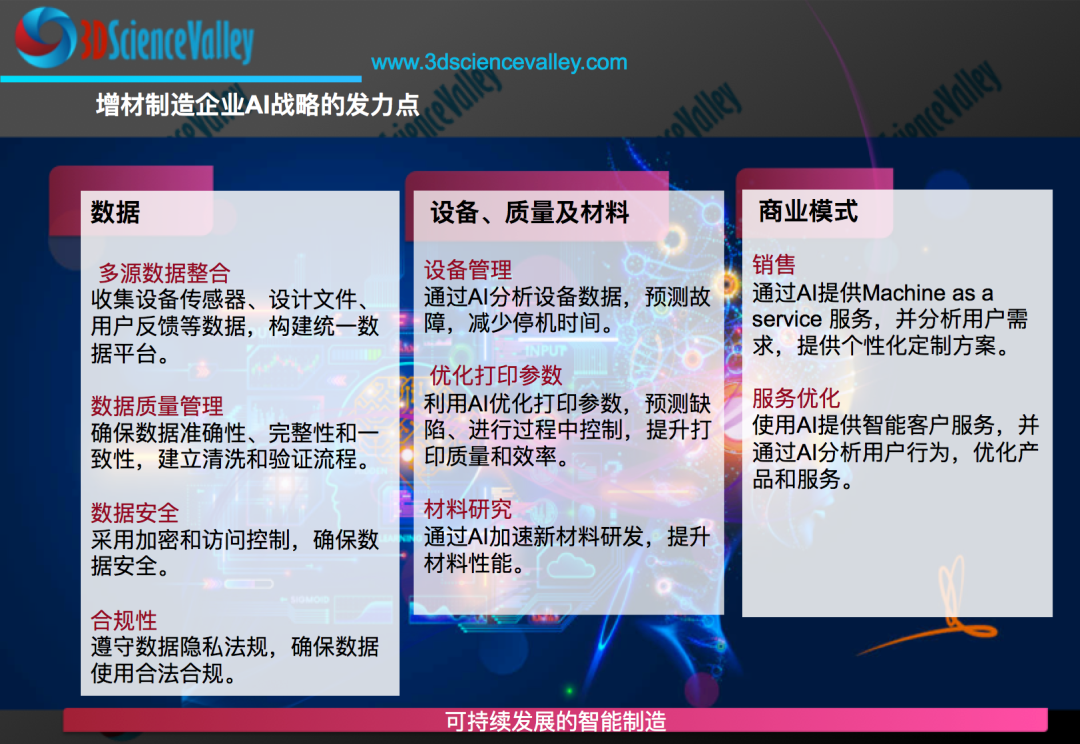Click the text 通过AI加速新材料研发，提升
The image size is (1080, 744).
pos(567,536)
